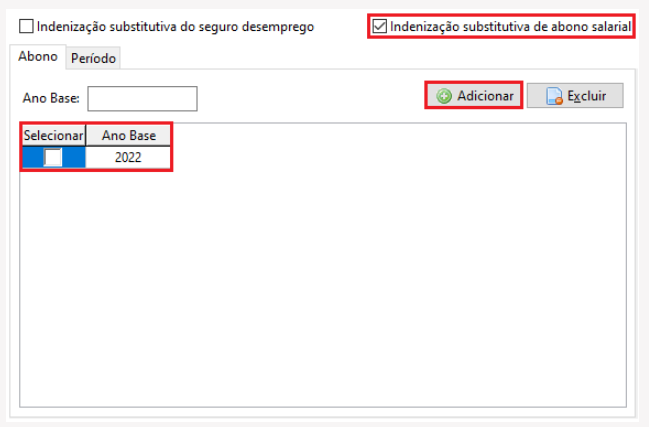Image resolution: width=649 pixels, height=427 pixels.
Task: Click the Ano Base column header
Action: (x=128, y=135)
